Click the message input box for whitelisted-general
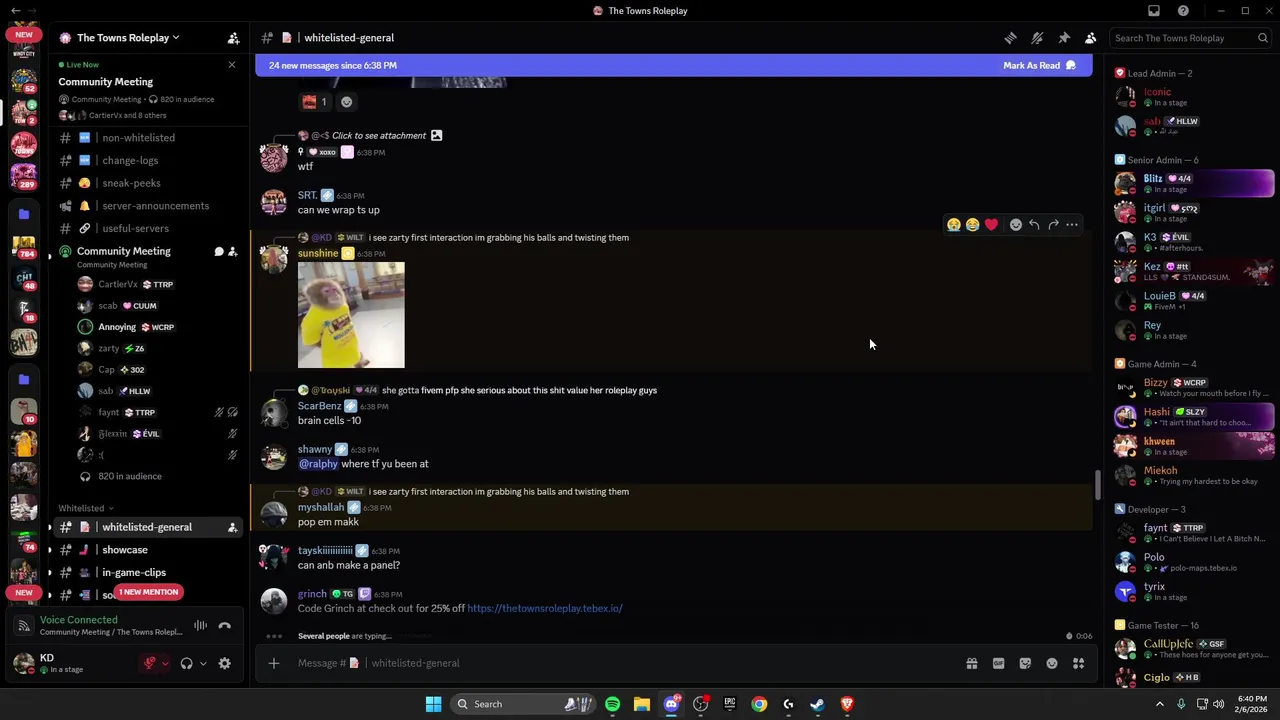The image size is (1280, 720). tap(620, 663)
